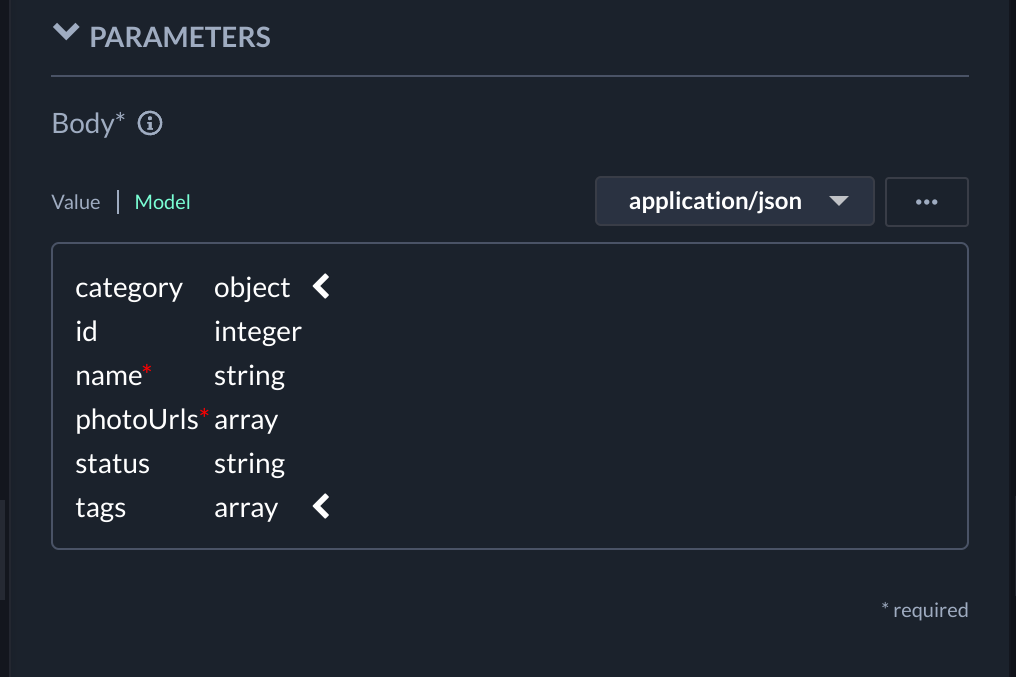Click the ellipsis more options button
Image resolution: width=1016 pixels, height=677 pixels.
pos(926,202)
